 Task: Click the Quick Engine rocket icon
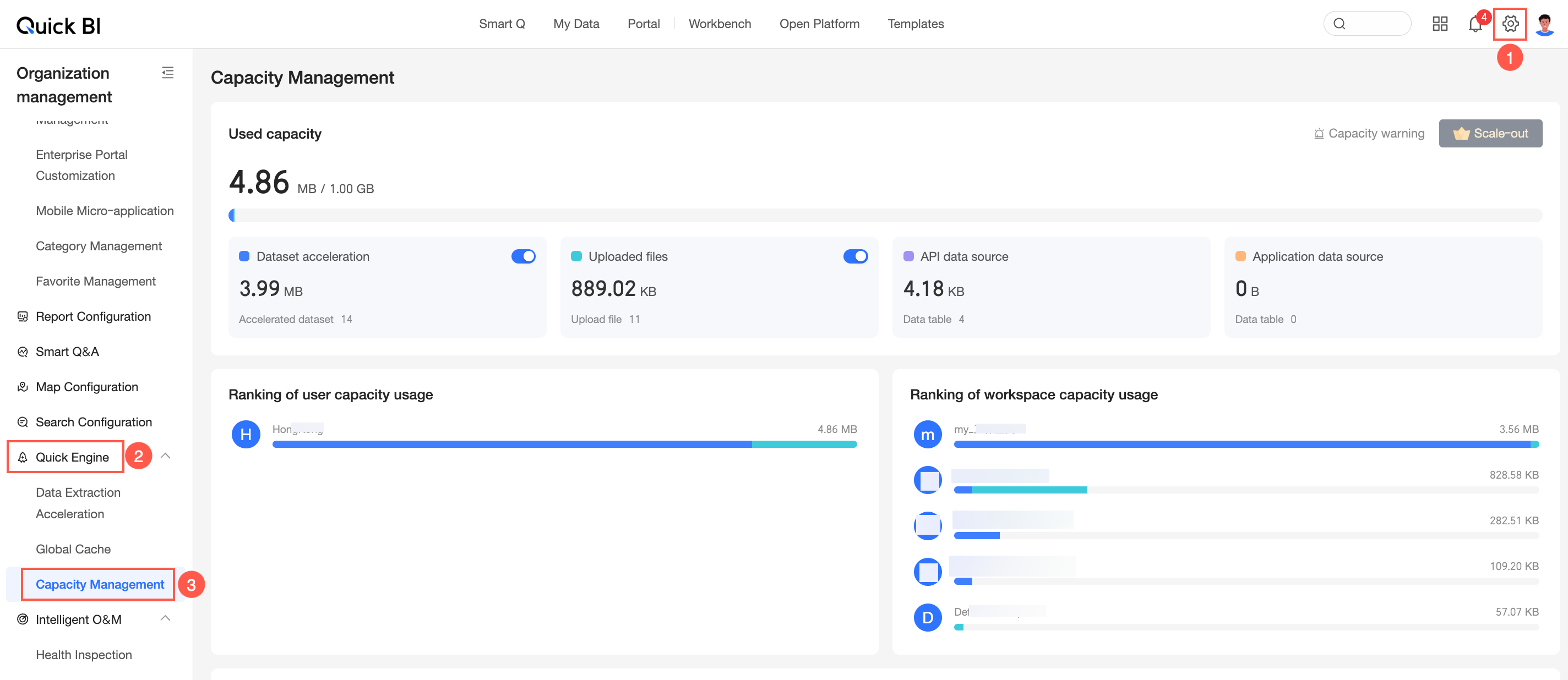click(x=23, y=457)
